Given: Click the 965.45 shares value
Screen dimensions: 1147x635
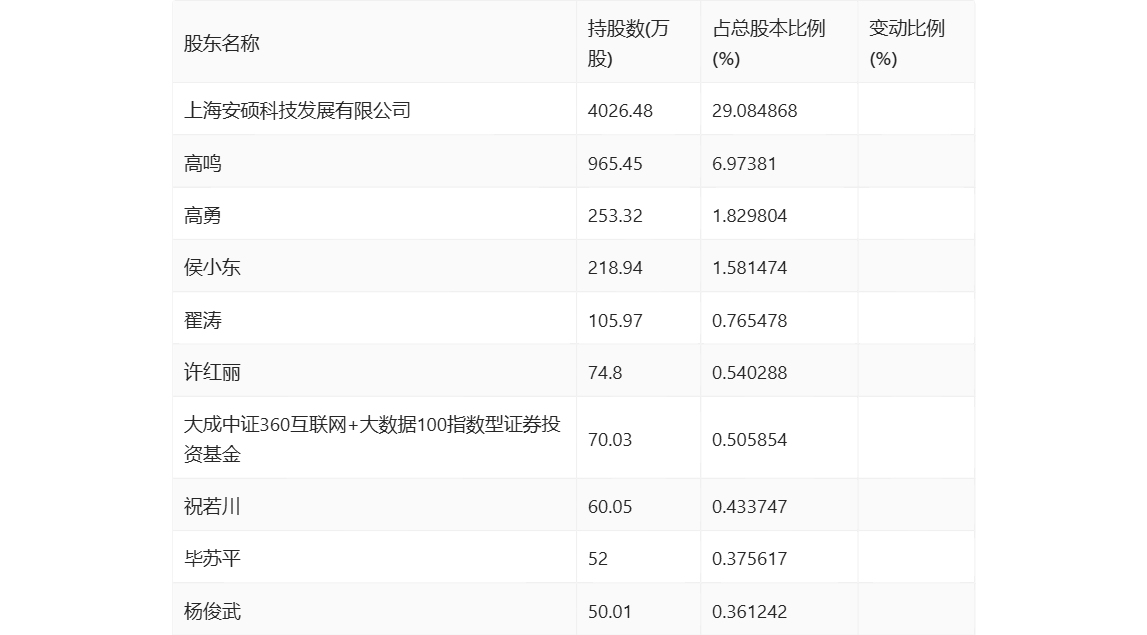Looking at the screenshot, I should (x=615, y=163).
